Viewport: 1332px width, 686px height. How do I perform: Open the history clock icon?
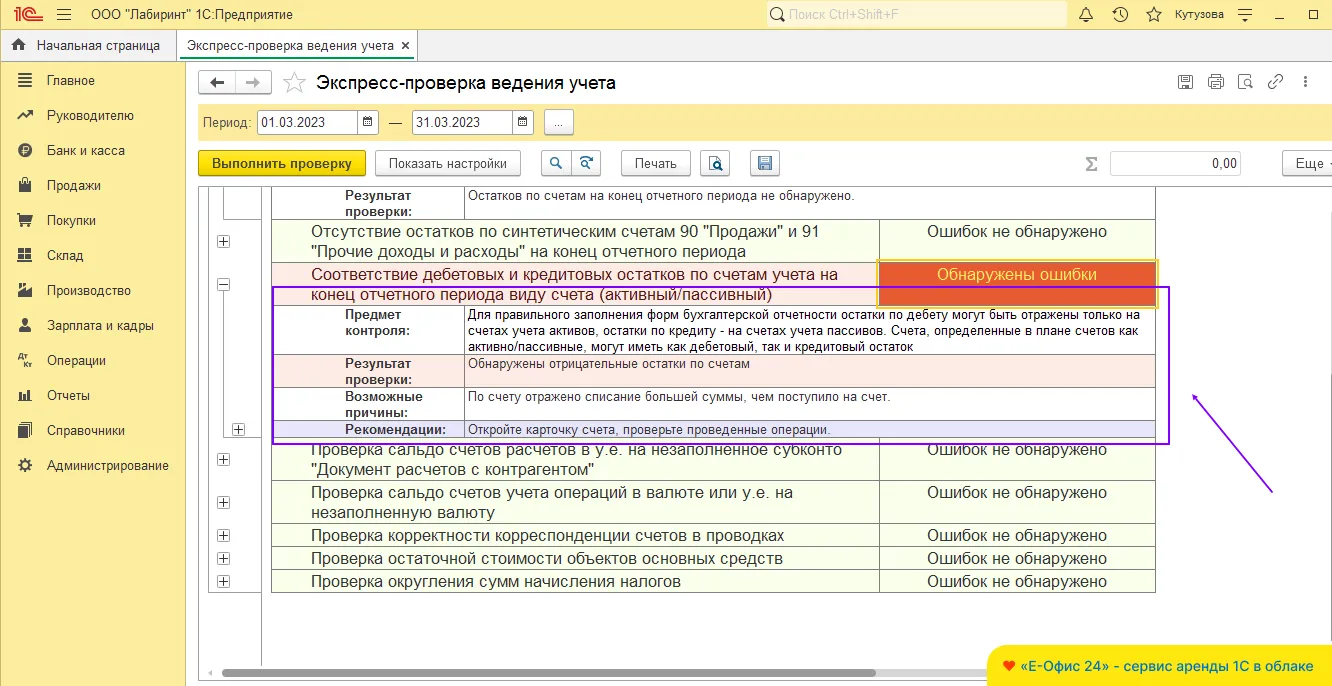coord(1120,15)
